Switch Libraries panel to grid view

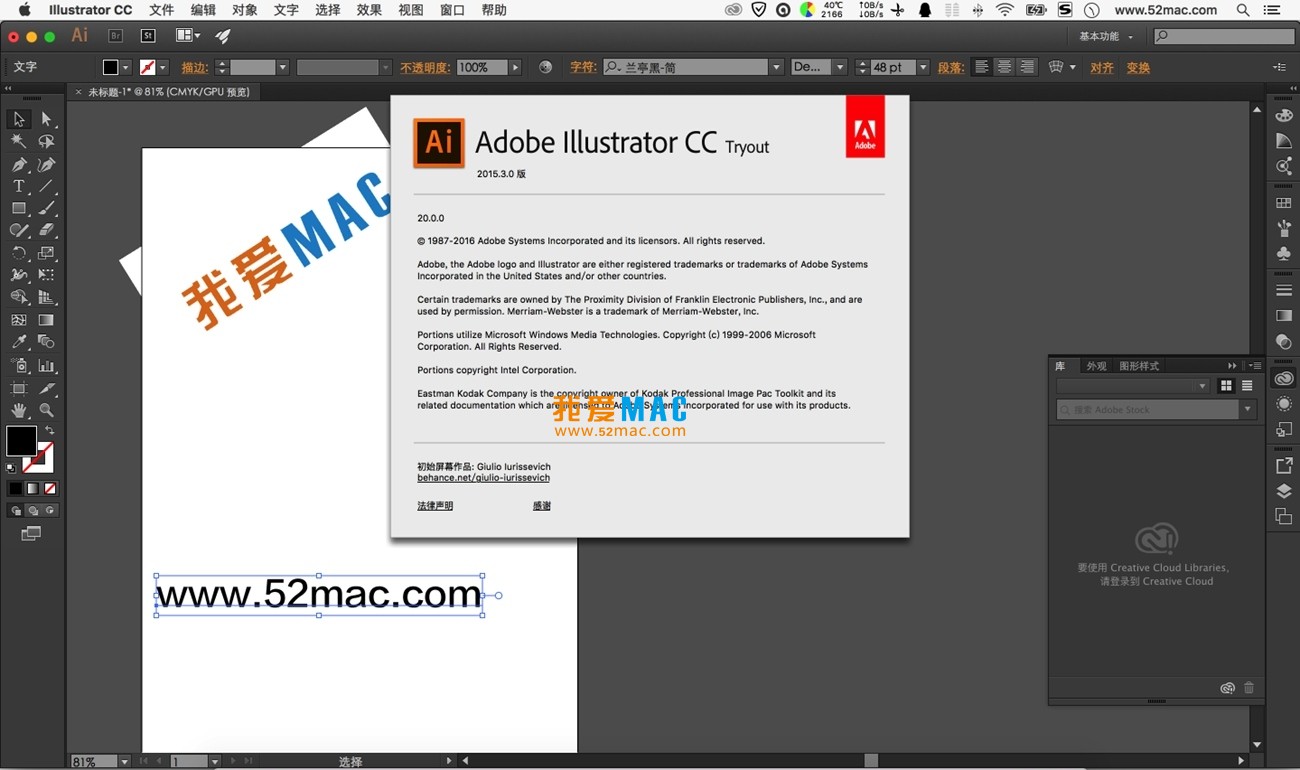tap(1227, 386)
